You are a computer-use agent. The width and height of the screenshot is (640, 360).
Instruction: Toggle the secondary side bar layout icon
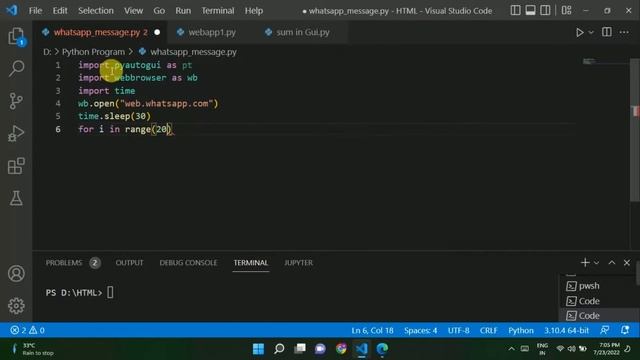point(545,11)
